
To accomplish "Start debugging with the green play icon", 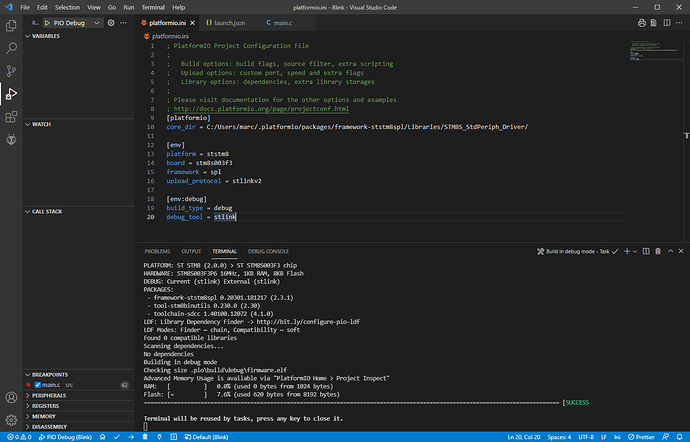I will (47, 23).
